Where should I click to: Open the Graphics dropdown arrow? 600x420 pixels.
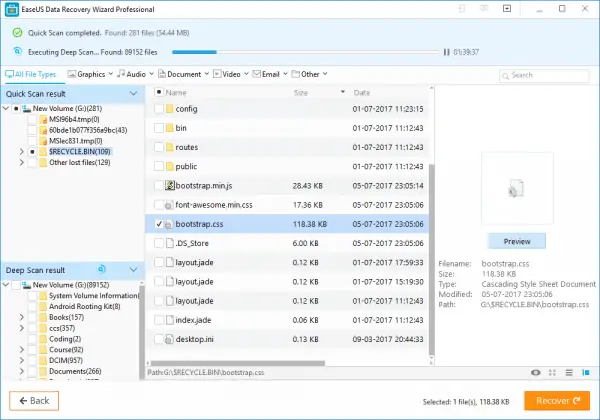(111, 74)
